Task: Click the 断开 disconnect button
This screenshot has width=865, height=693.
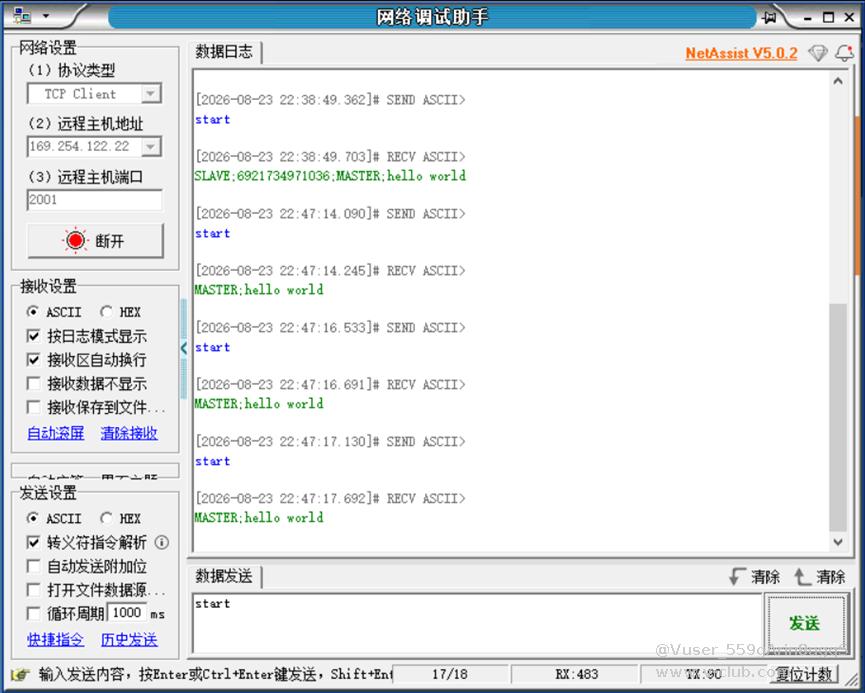Action: [95, 241]
